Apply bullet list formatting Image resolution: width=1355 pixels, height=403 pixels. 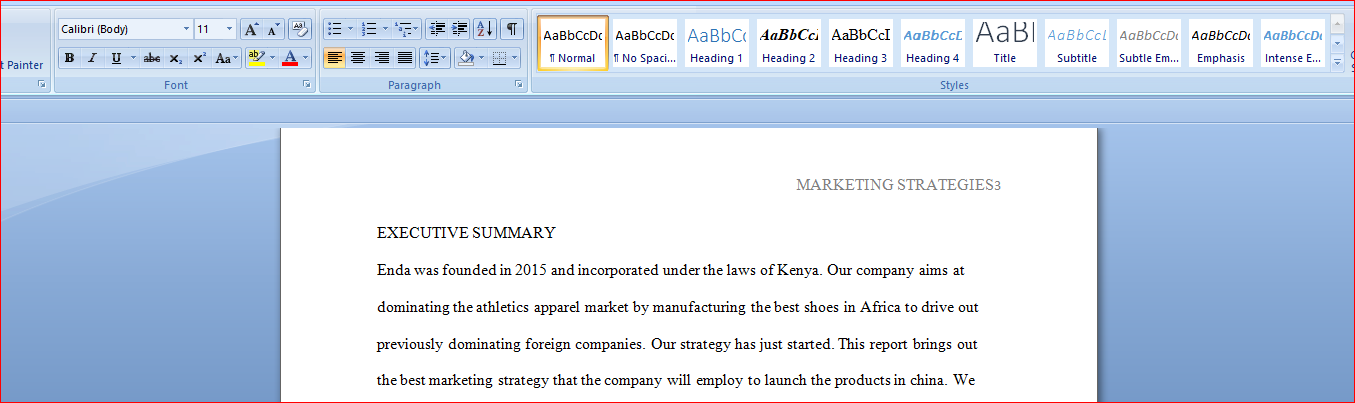pos(335,29)
